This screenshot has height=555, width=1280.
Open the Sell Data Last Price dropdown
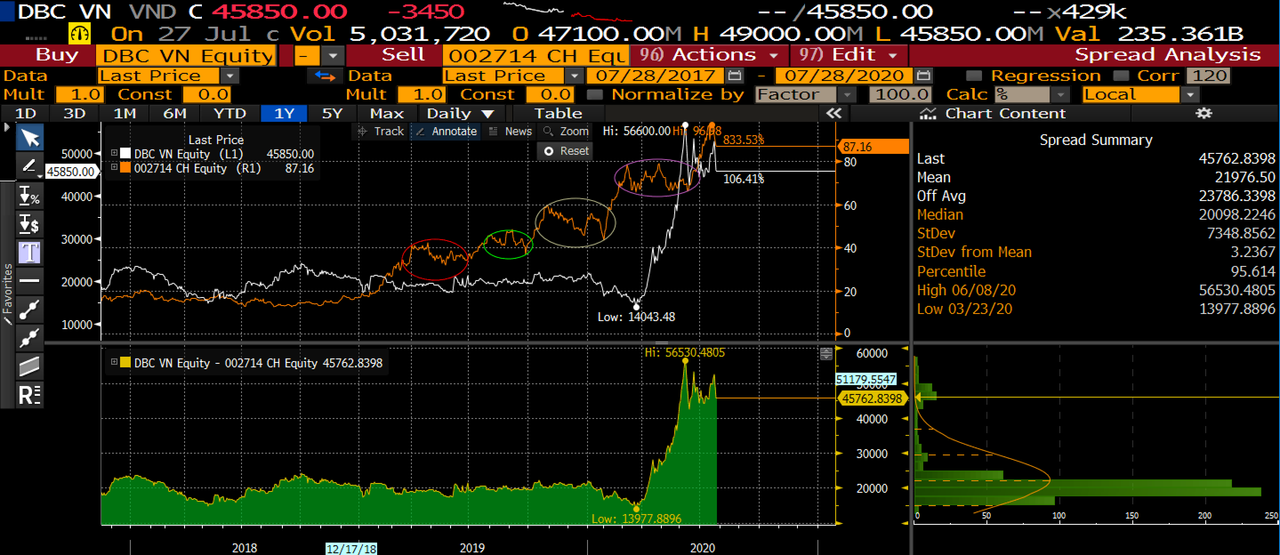pyautogui.click(x=574, y=76)
